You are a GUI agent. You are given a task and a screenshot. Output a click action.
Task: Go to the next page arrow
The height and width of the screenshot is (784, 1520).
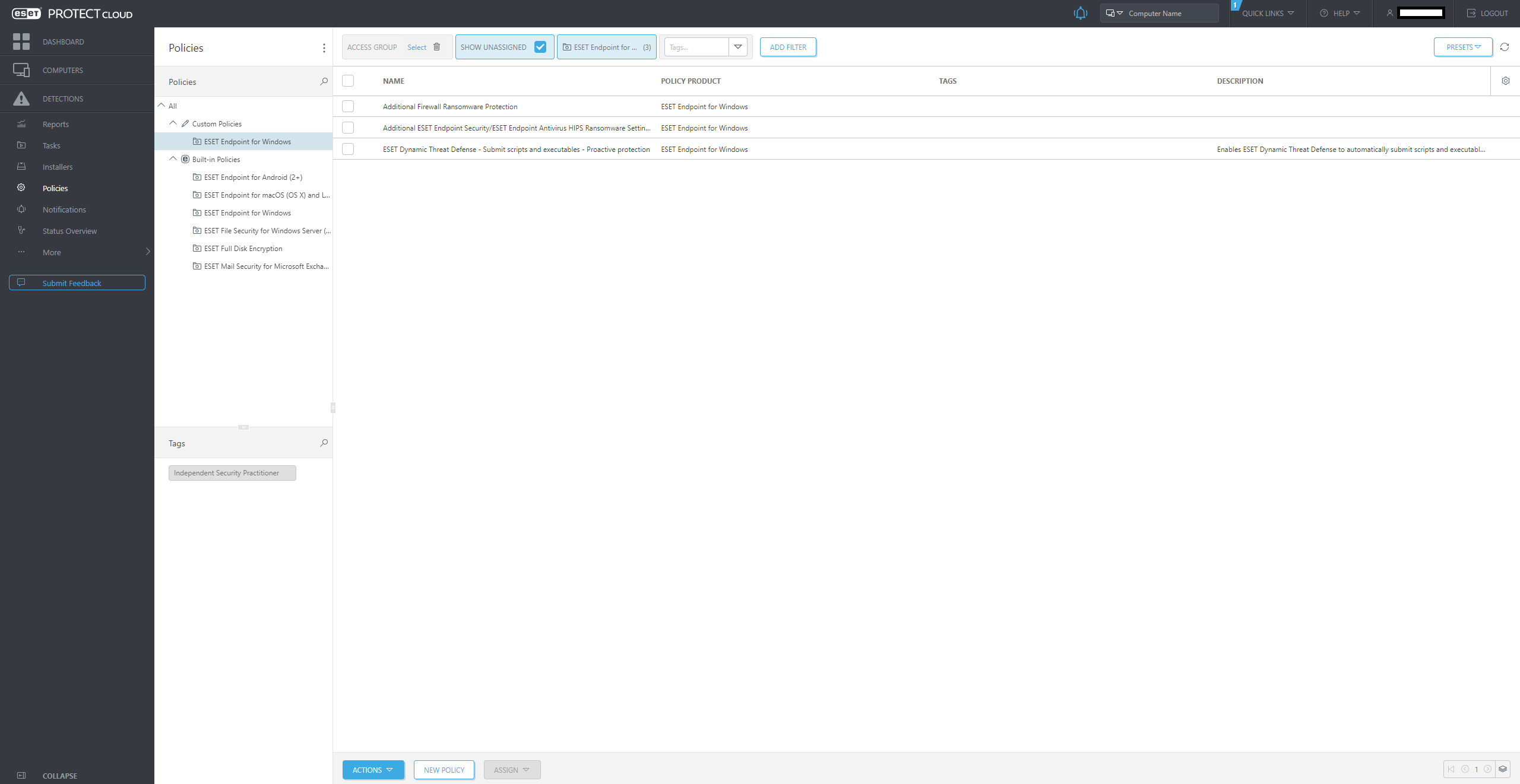[x=1487, y=769]
